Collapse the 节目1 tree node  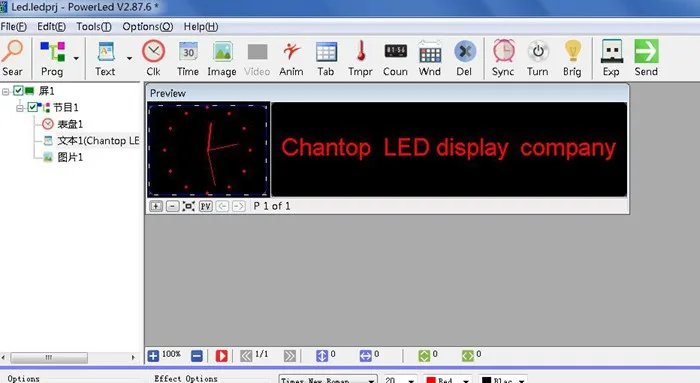pos(20,108)
